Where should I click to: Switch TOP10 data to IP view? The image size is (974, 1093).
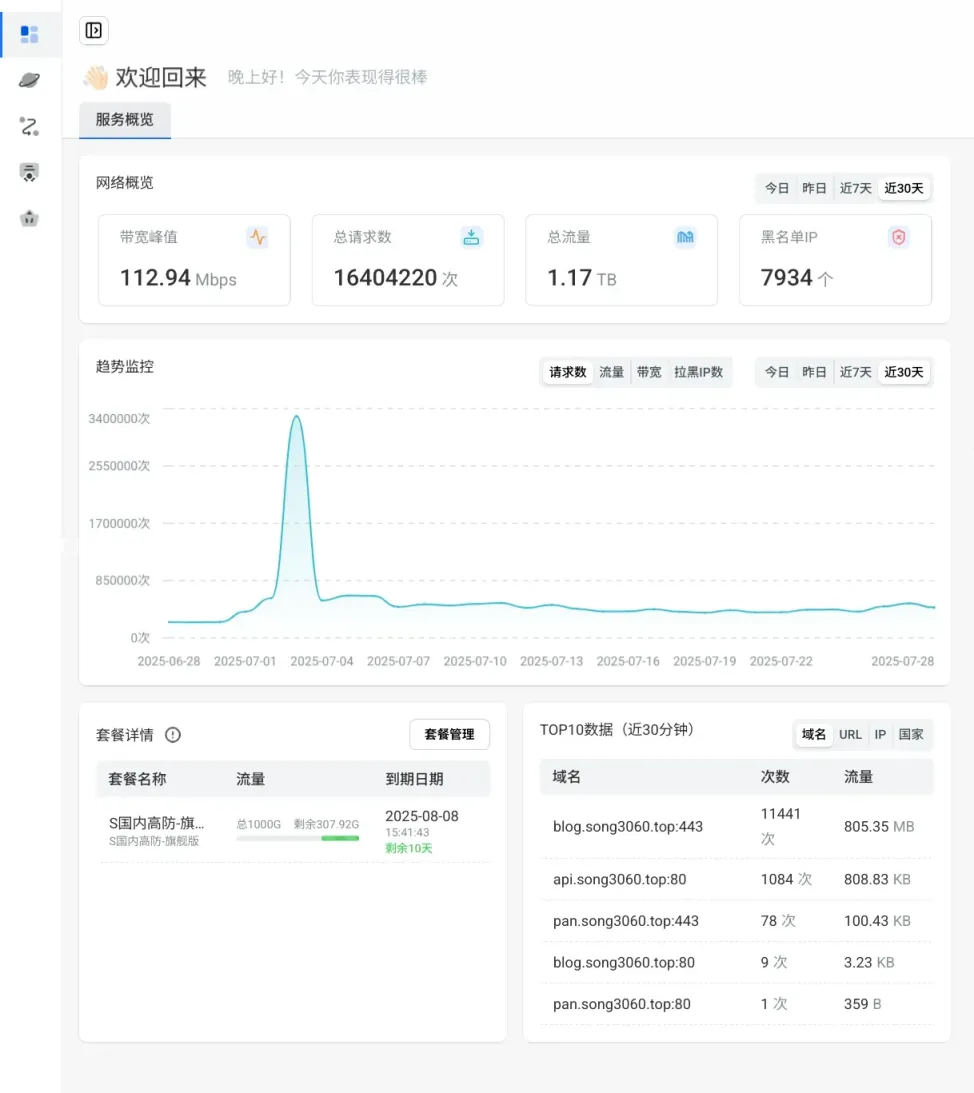[879, 734]
